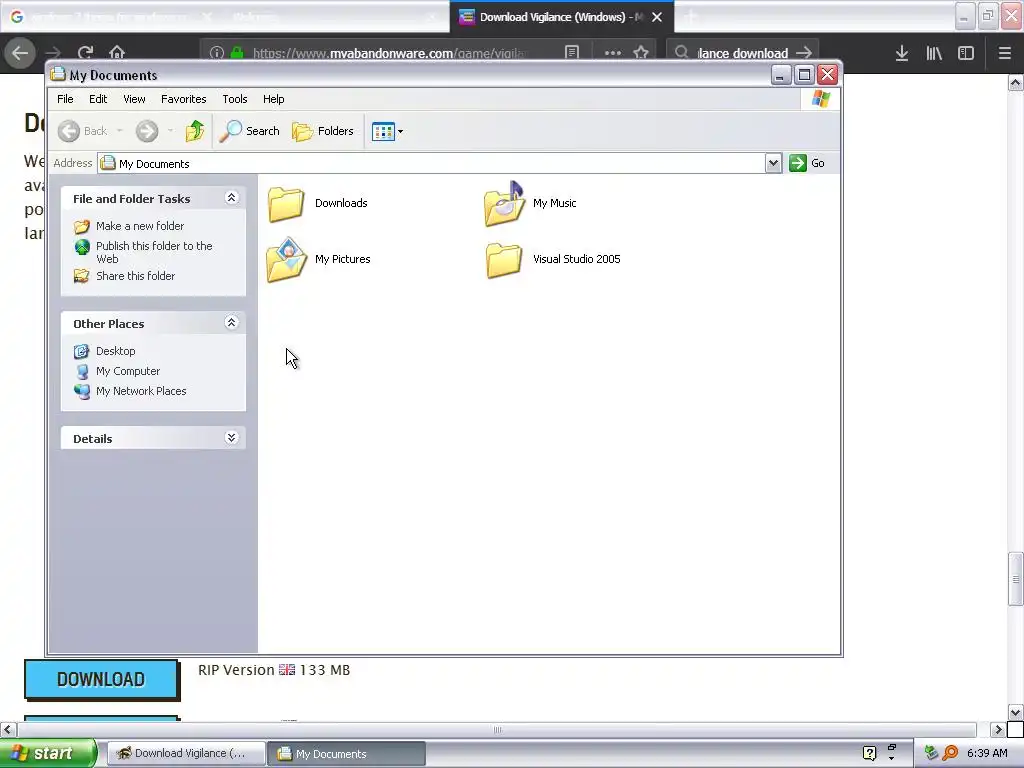
Task: Click the Views icon in Explorer toolbar
Action: tap(383, 131)
